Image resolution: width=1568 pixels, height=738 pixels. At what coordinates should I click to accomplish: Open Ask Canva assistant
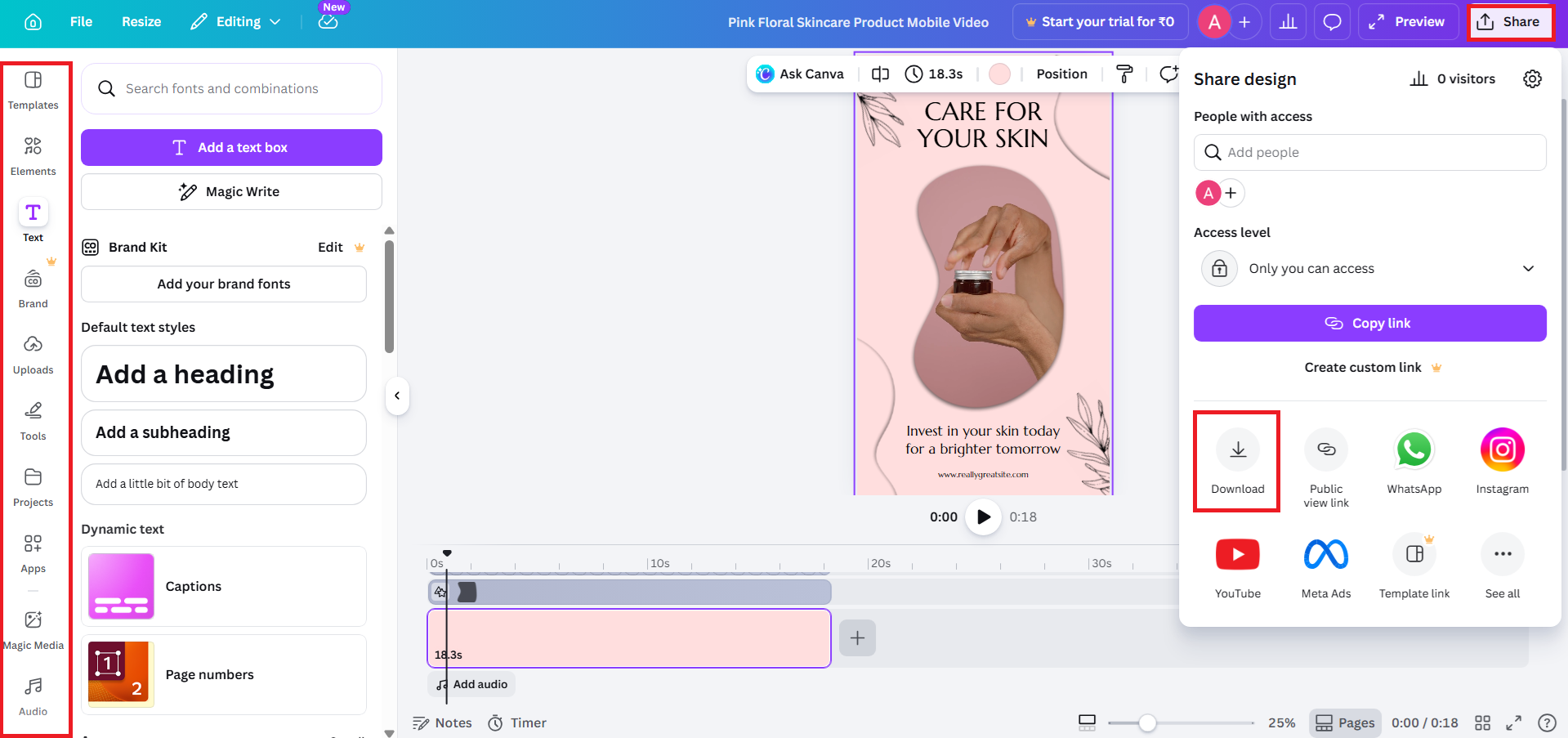point(800,74)
